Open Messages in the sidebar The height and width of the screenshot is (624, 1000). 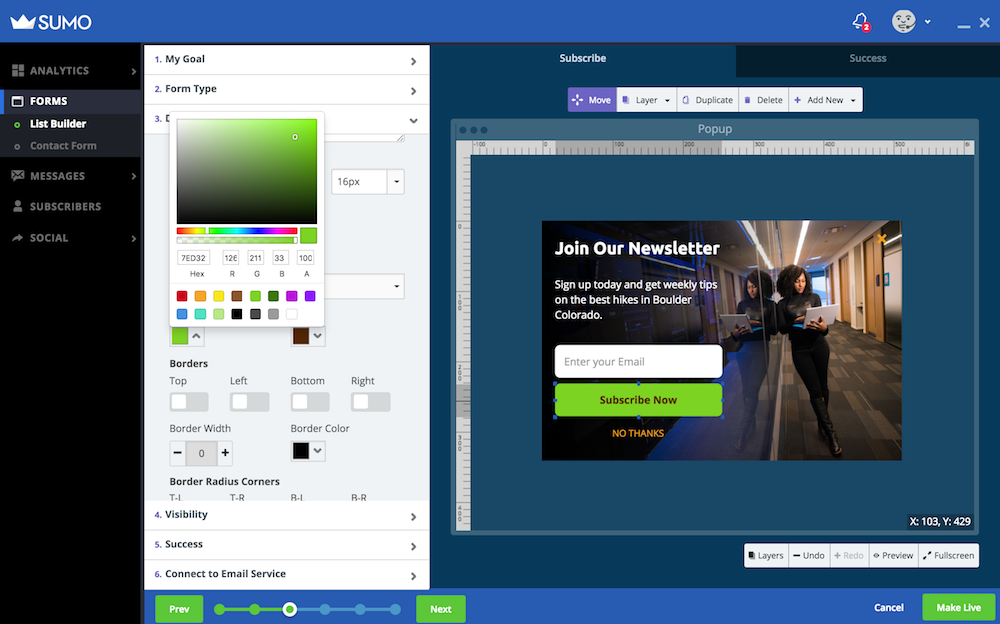(70, 175)
